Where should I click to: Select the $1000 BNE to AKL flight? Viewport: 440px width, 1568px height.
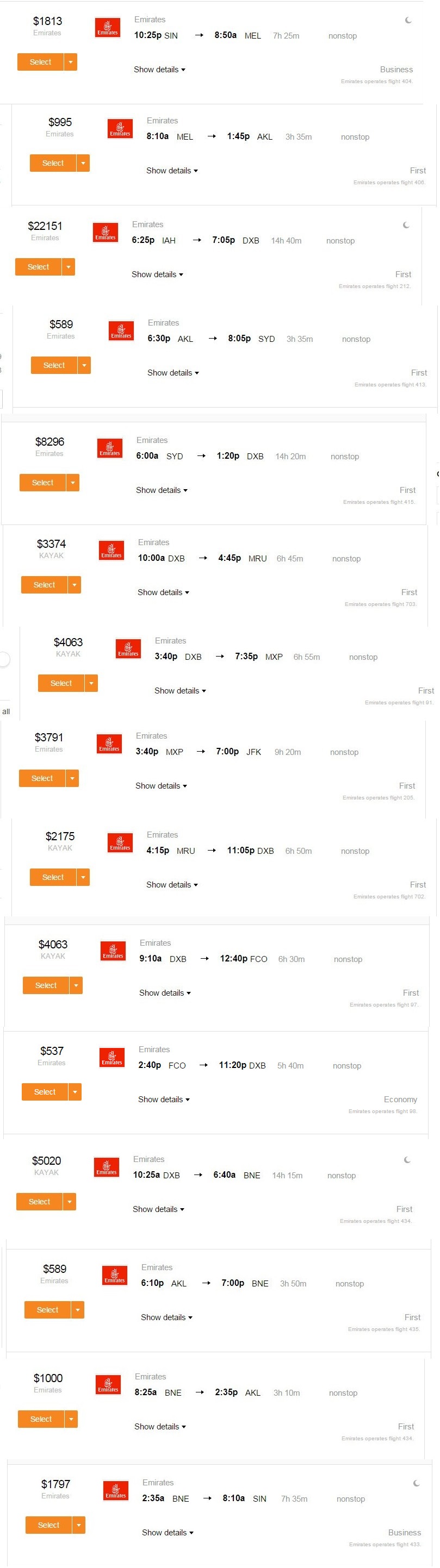(x=41, y=1419)
